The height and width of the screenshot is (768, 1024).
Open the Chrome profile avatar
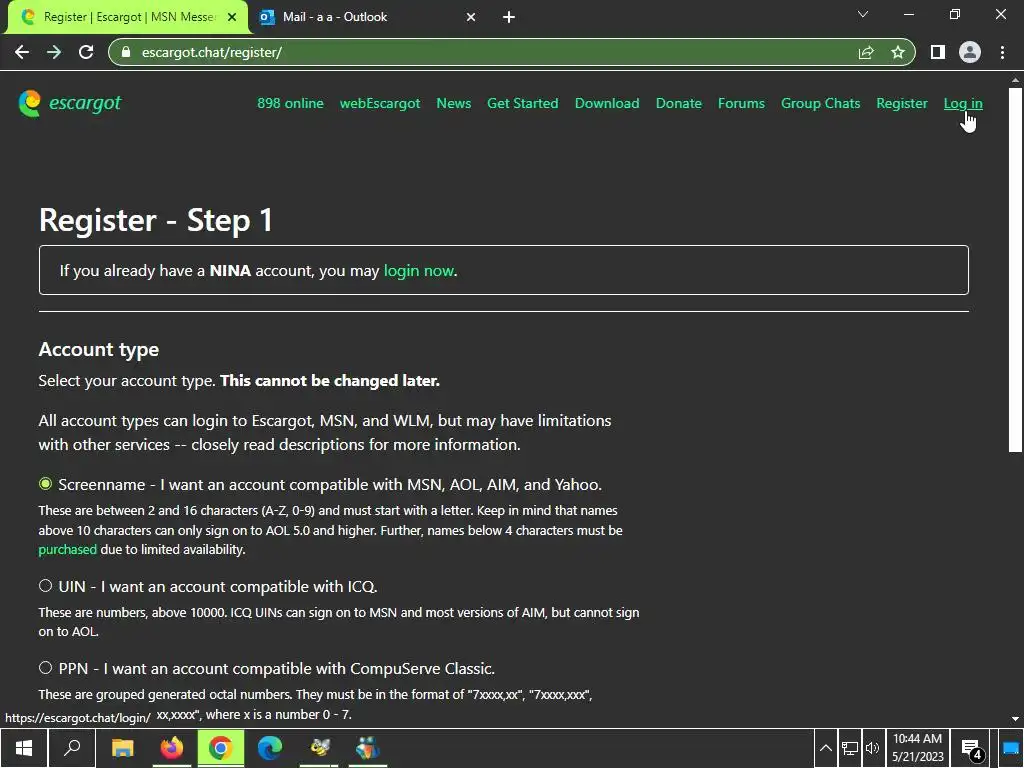pos(970,52)
